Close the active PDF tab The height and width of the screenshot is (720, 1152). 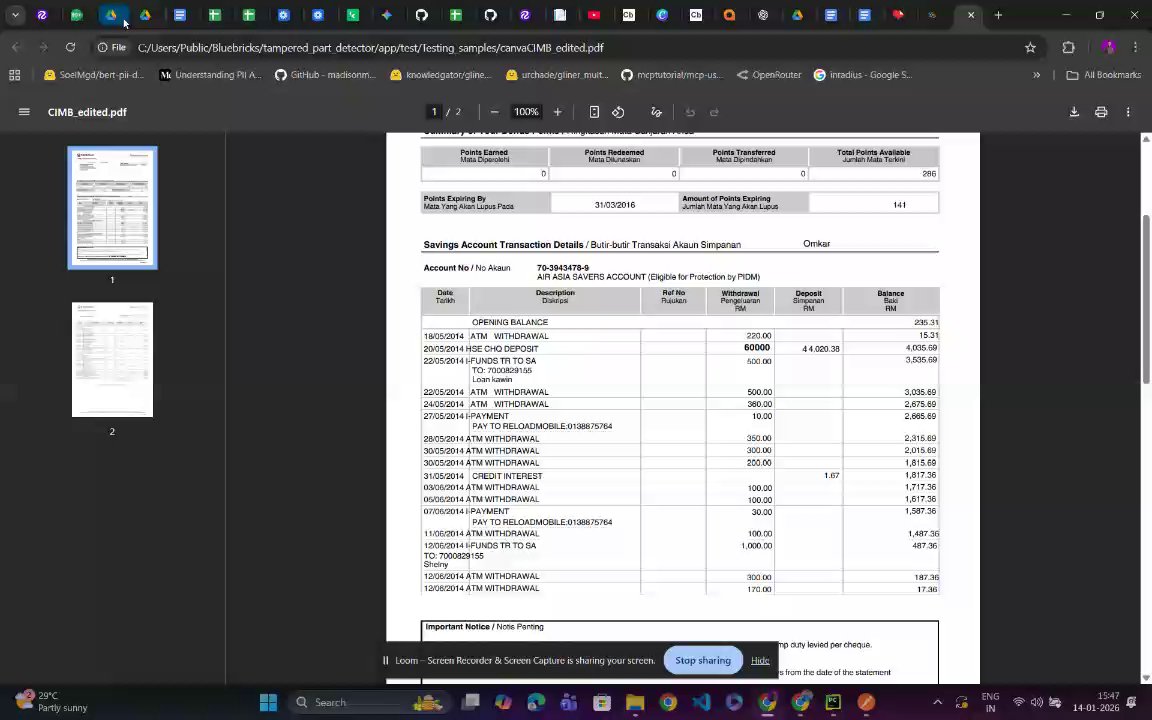pyautogui.click(x=971, y=15)
